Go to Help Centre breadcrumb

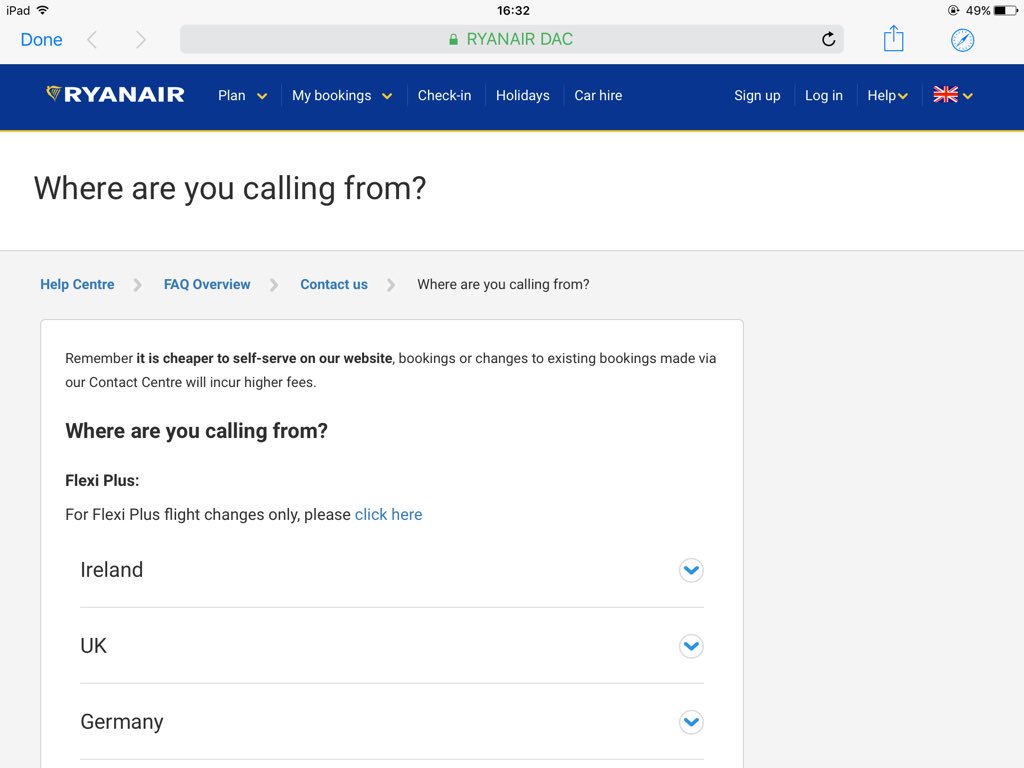[77, 284]
